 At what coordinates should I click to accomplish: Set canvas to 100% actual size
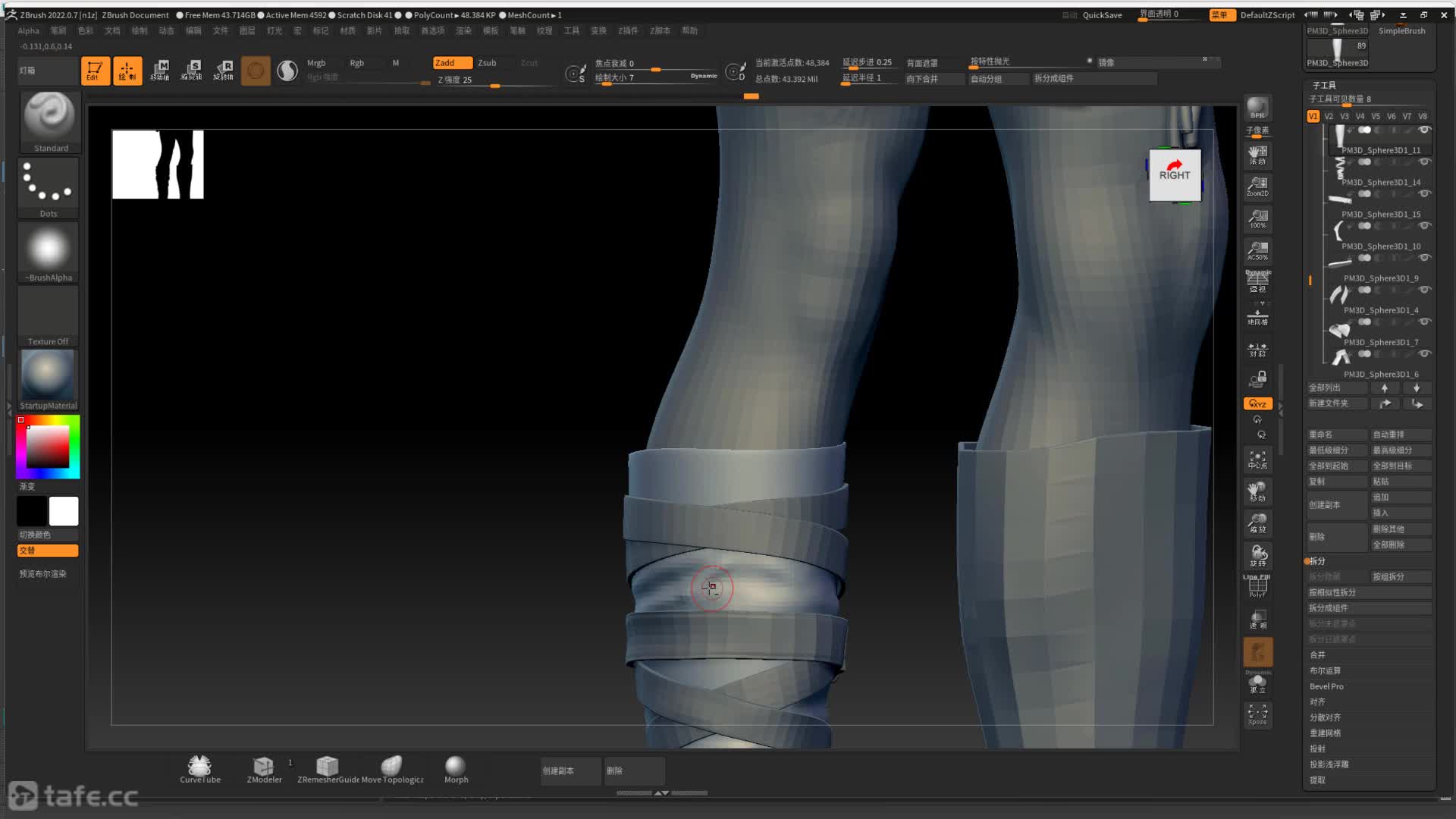tap(1257, 218)
